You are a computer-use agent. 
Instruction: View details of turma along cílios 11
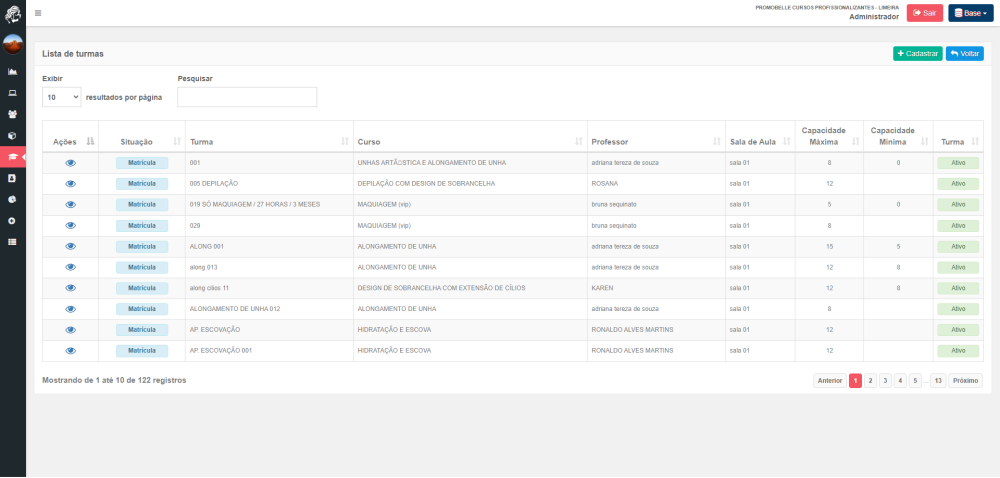70,288
